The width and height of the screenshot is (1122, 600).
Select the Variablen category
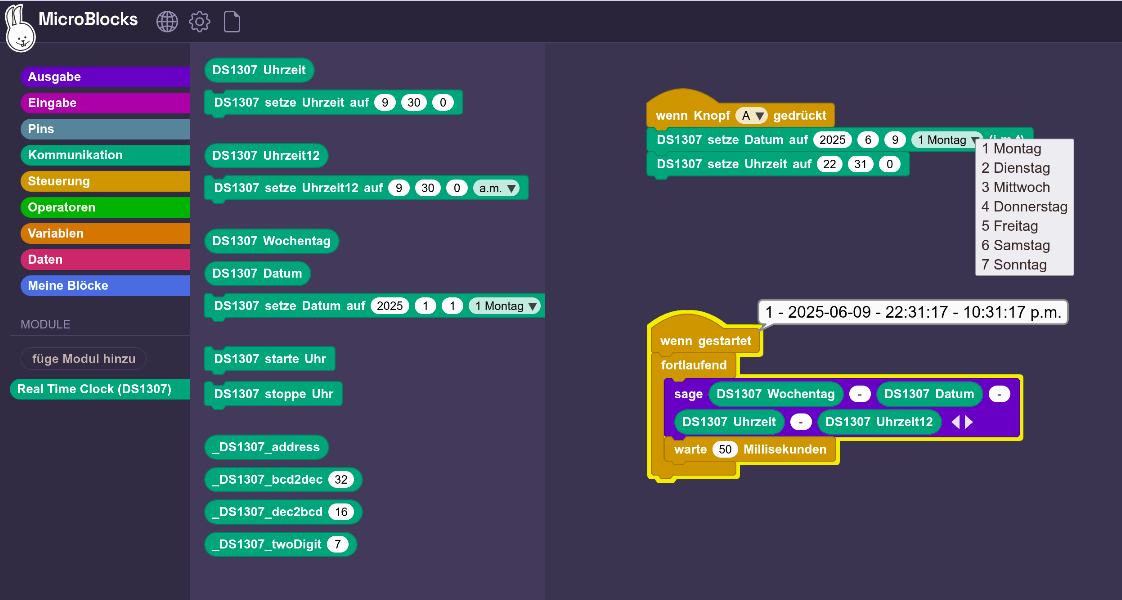tap(105, 233)
